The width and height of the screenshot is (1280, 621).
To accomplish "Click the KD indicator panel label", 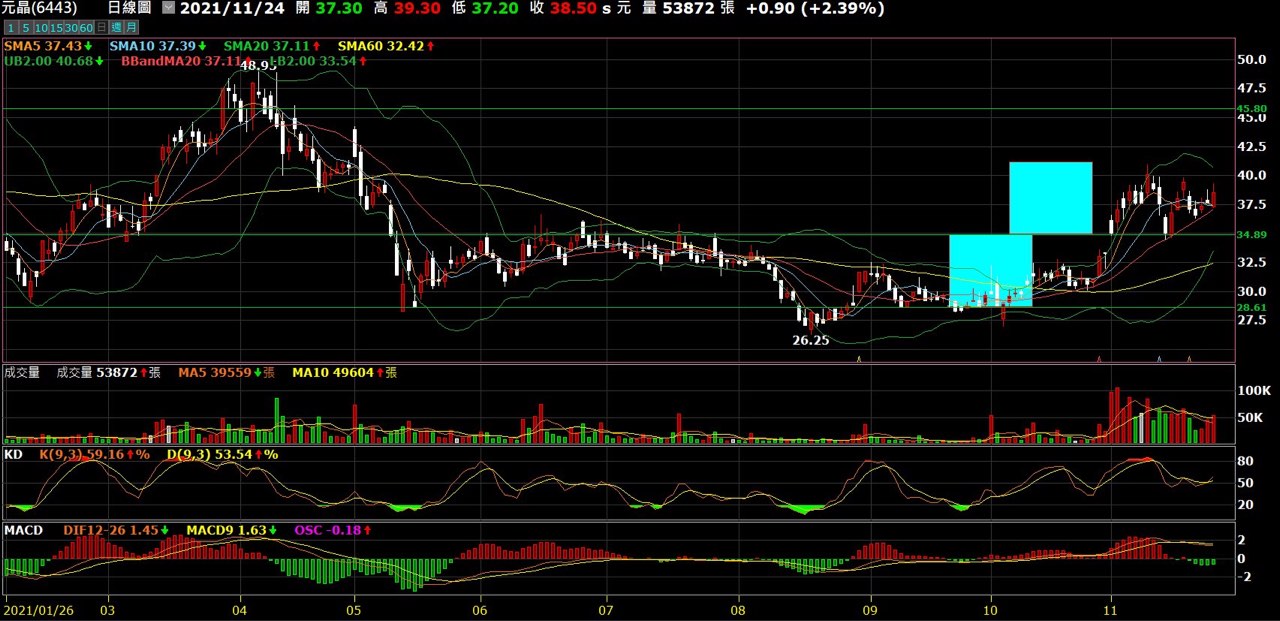I will coord(14,454).
